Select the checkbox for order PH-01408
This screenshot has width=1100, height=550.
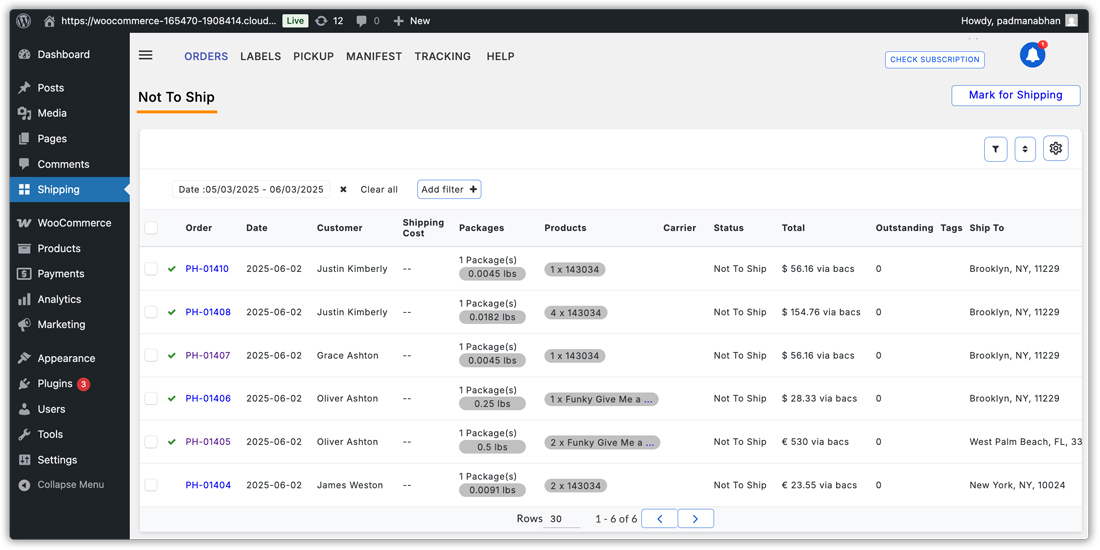click(x=151, y=312)
